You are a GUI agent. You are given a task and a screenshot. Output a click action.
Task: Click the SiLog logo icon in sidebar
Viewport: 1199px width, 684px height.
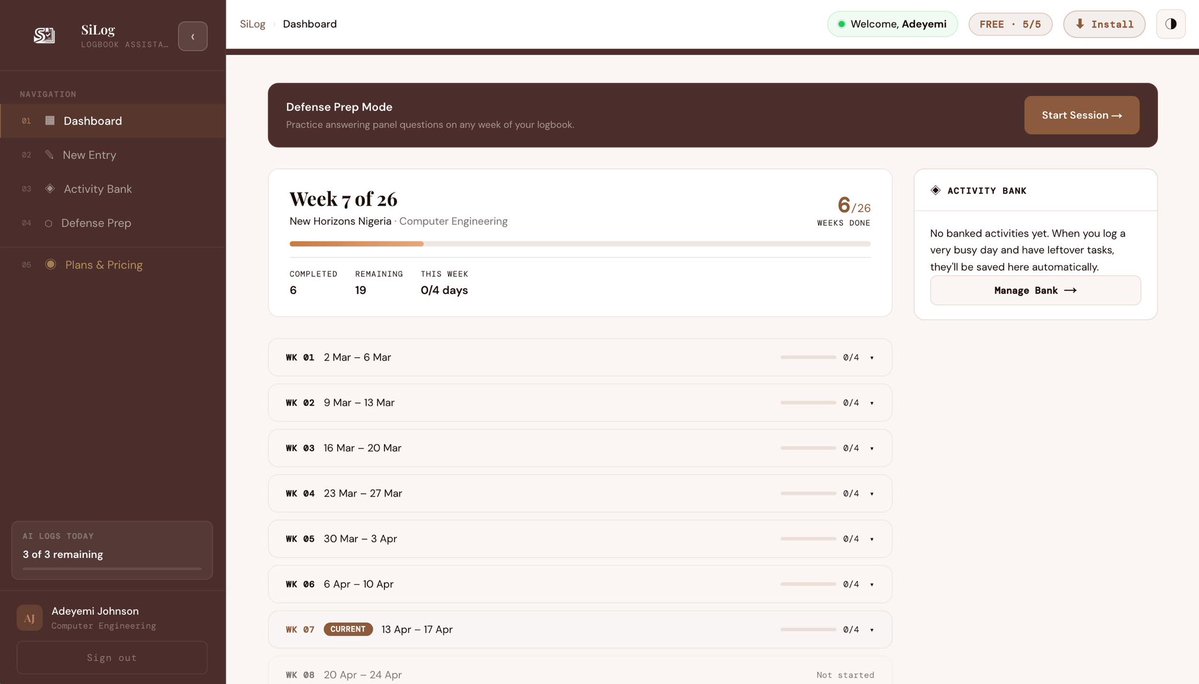tap(44, 35)
